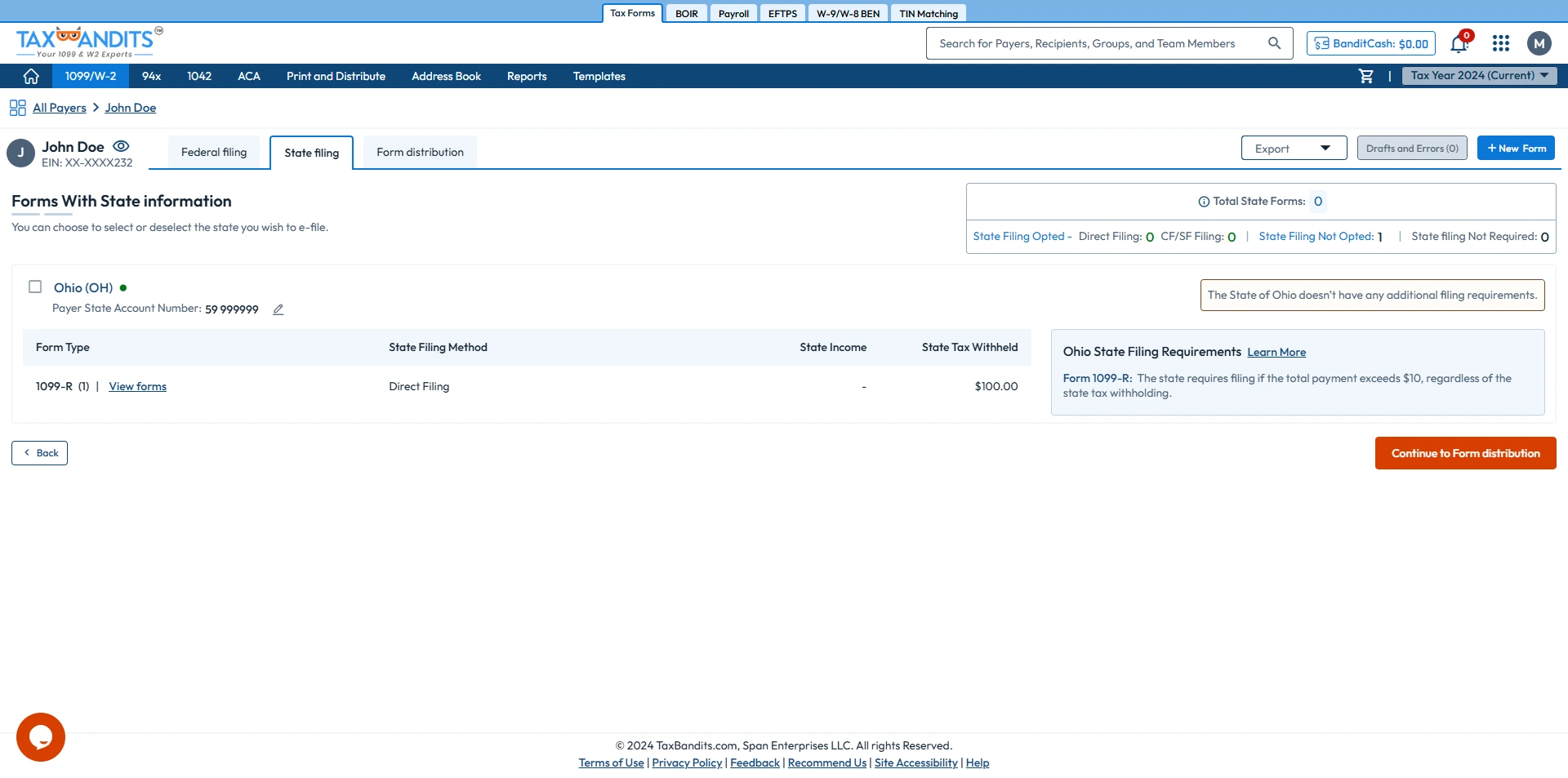
Task: Switch to the State filing tab
Action: [312, 153]
